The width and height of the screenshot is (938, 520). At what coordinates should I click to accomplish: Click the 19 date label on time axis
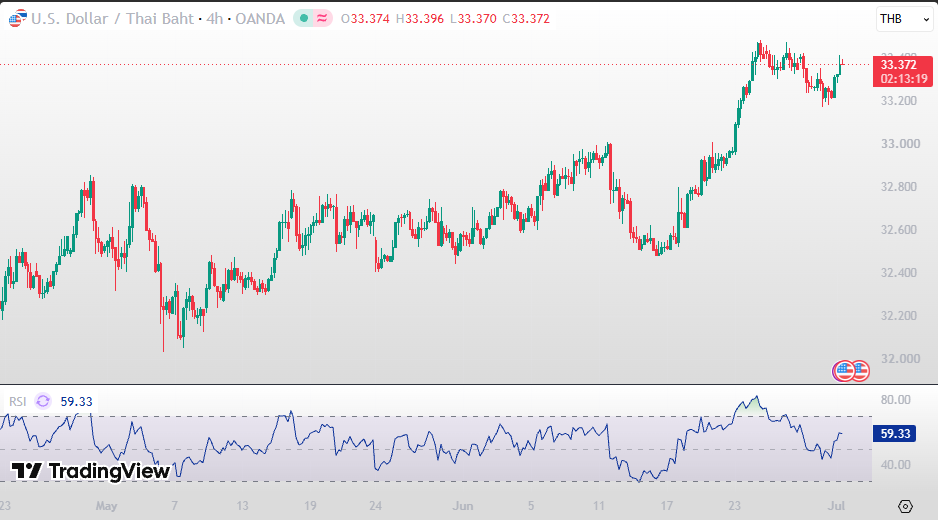pos(310,506)
